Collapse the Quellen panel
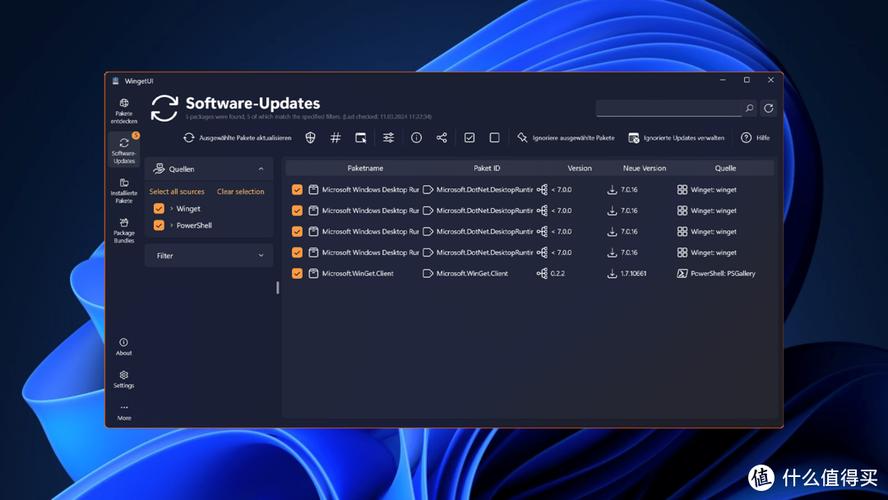The width and height of the screenshot is (888, 500). point(261,169)
